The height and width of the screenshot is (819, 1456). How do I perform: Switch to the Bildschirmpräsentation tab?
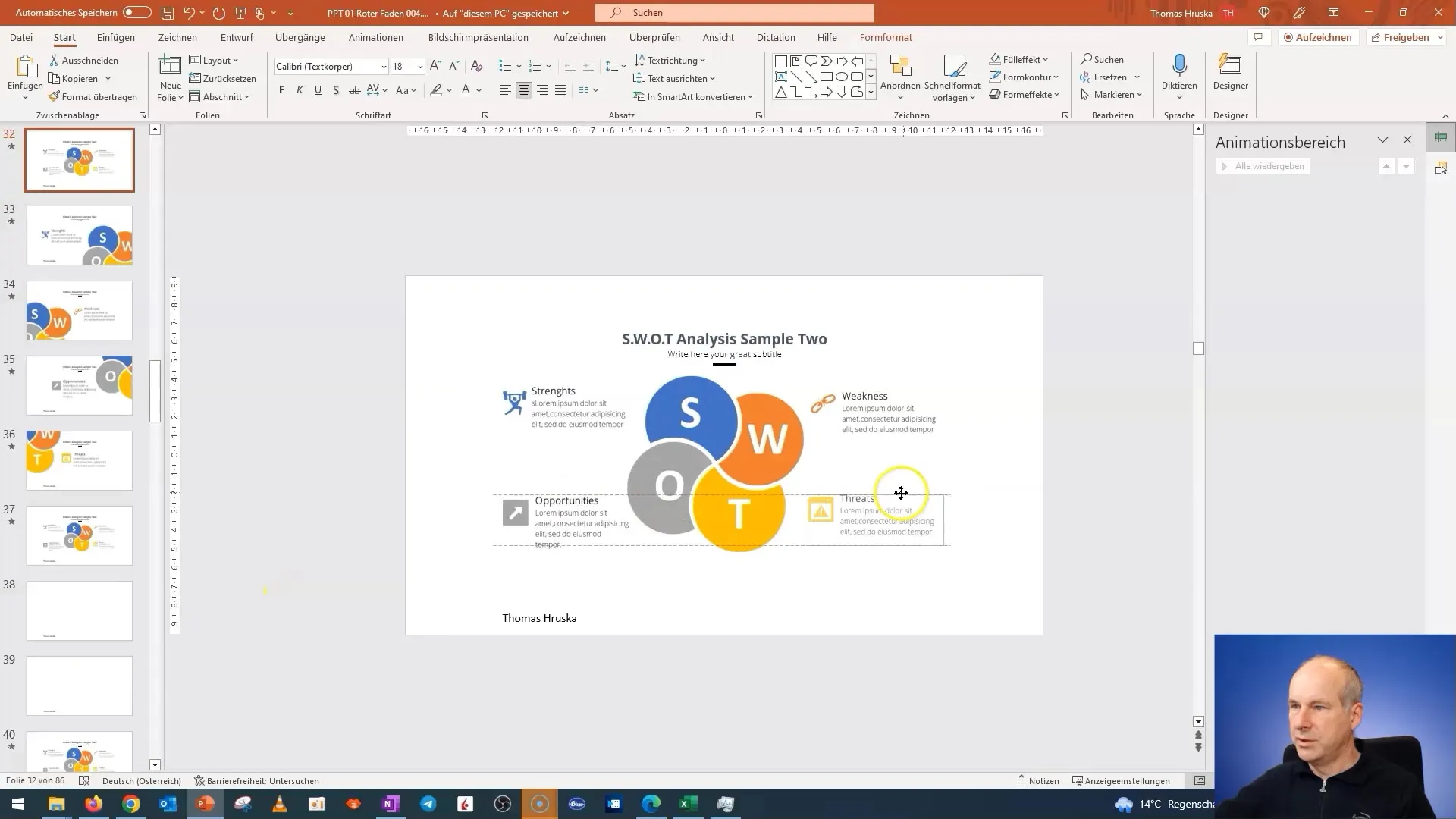[479, 37]
